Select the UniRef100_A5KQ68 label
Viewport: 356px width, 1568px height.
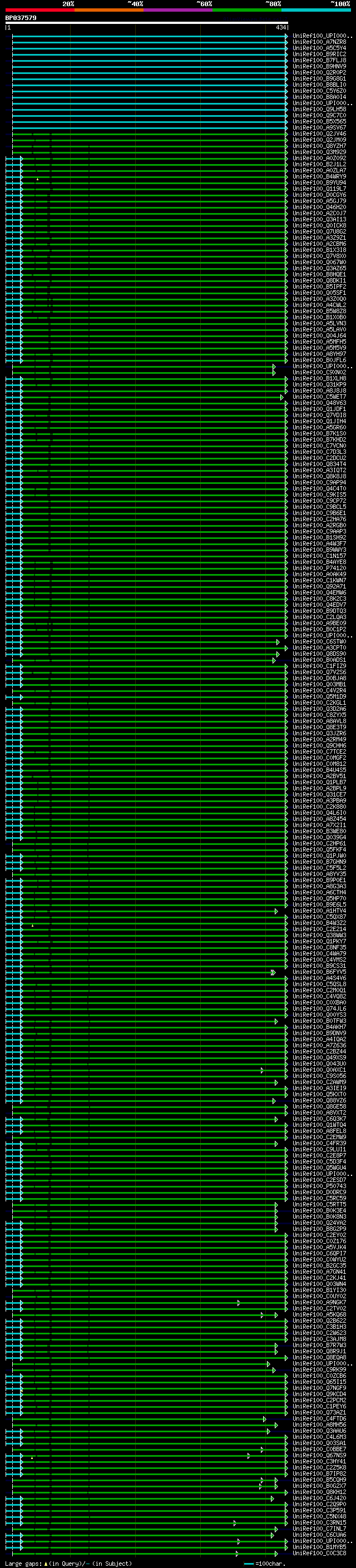pyautogui.click(x=319, y=1315)
